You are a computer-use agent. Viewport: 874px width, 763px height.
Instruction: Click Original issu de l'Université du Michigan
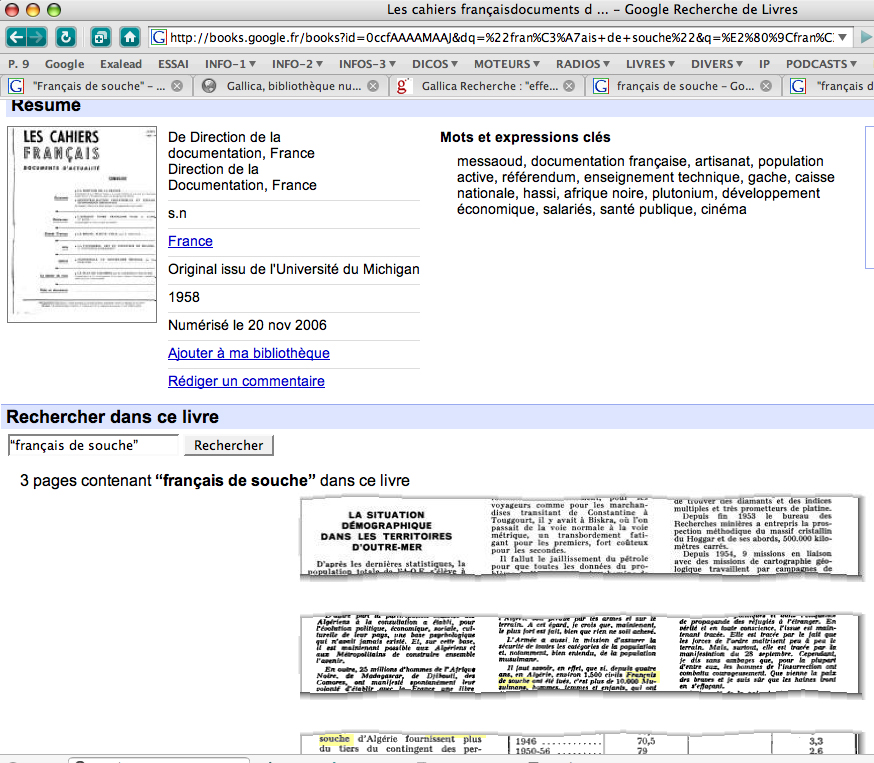(294, 269)
